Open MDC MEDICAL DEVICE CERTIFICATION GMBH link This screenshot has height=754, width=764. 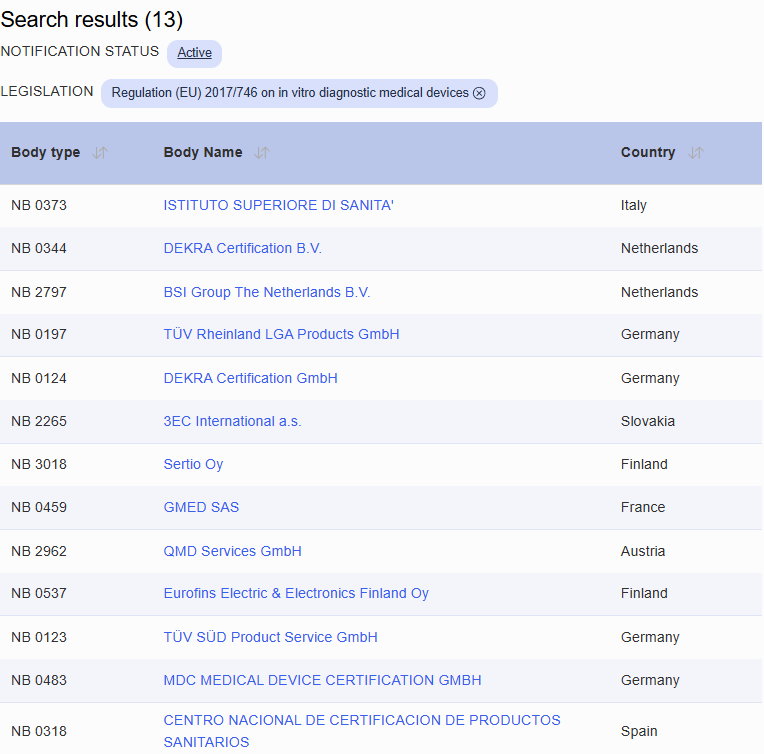coord(322,680)
